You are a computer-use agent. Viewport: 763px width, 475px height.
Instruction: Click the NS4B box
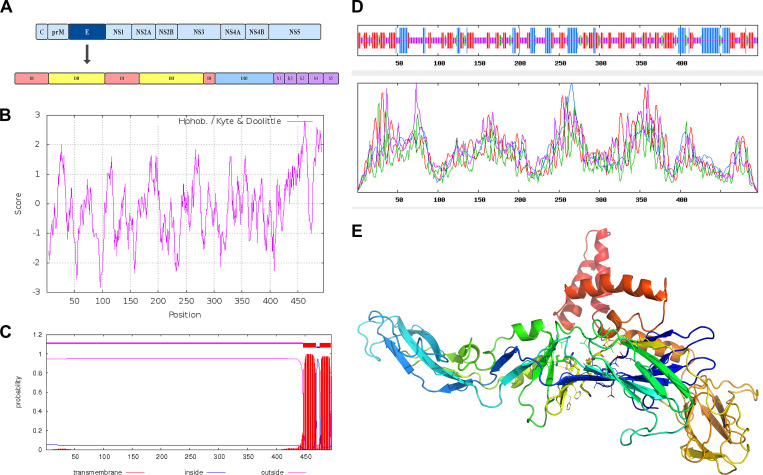(x=257, y=32)
